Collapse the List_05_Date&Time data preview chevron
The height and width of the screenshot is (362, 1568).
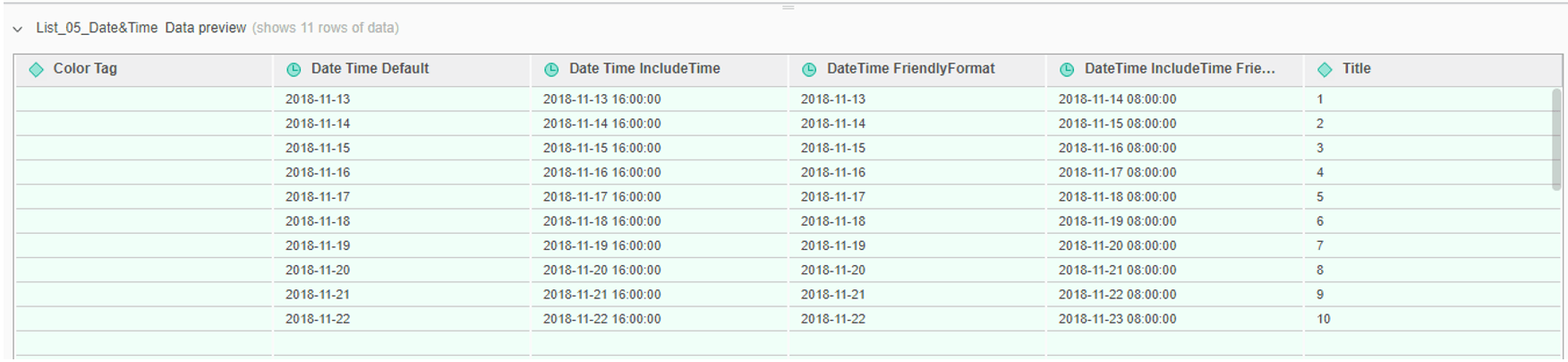click(x=18, y=29)
